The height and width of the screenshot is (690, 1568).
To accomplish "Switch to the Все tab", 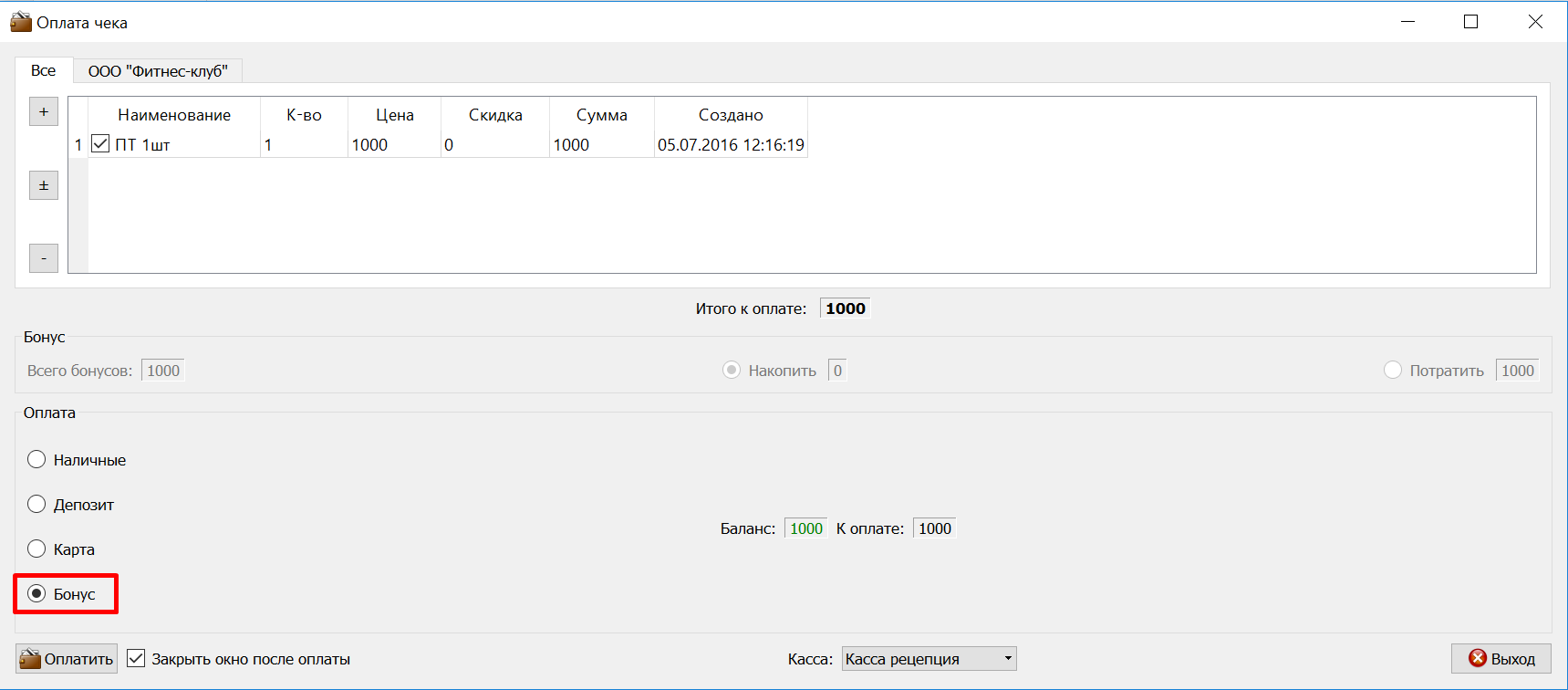I will point(43,70).
